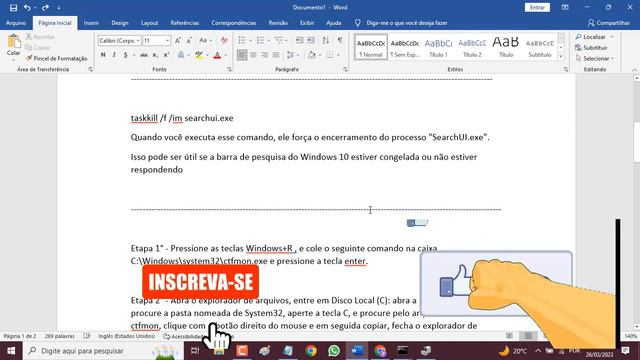This screenshot has height=360, width=640.
Task: Apply the Título 1 style
Action: (438, 47)
